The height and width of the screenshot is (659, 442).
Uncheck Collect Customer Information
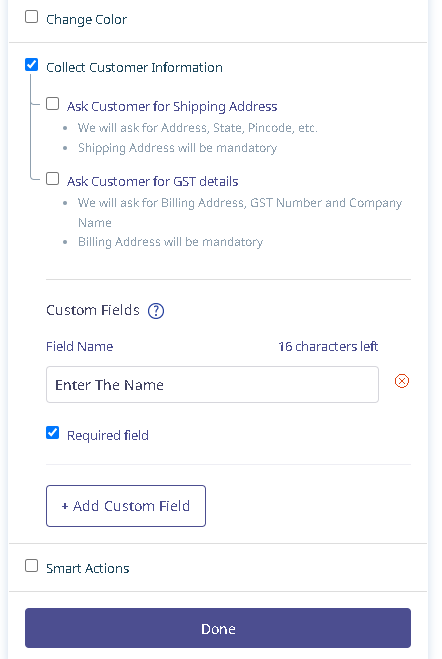click(x=32, y=65)
